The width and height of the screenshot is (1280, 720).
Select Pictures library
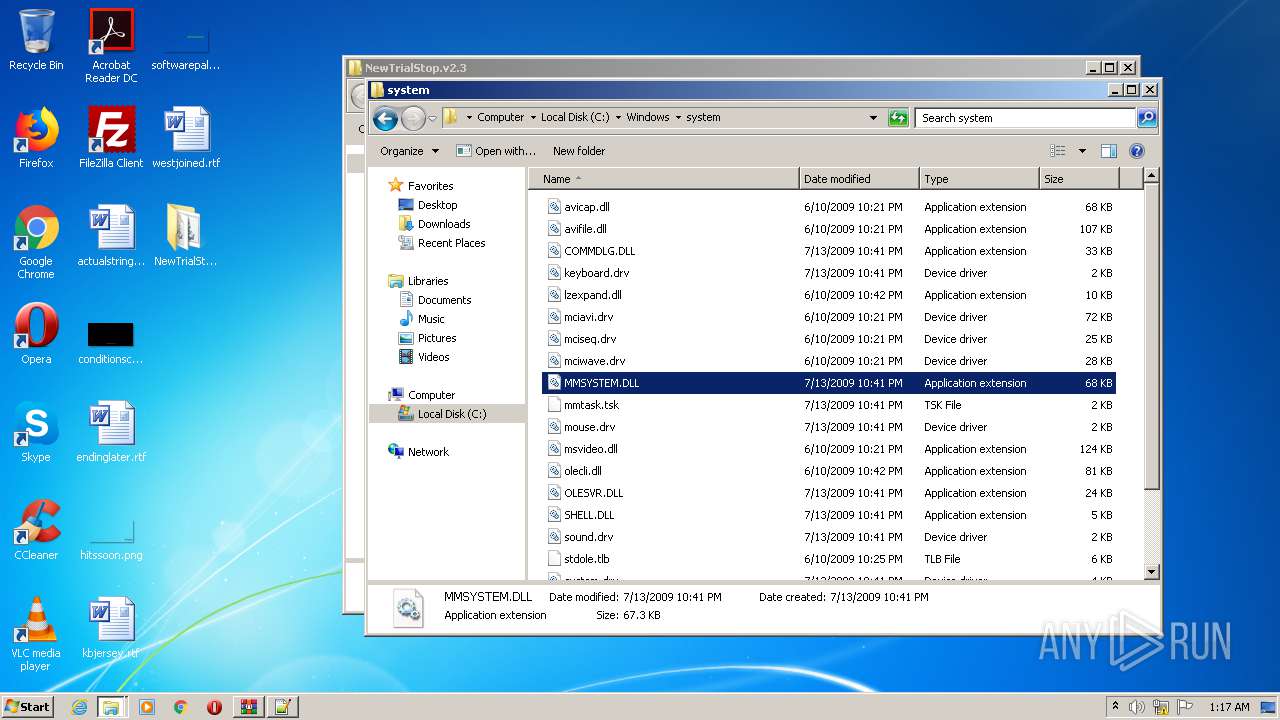[x=437, y=338]
